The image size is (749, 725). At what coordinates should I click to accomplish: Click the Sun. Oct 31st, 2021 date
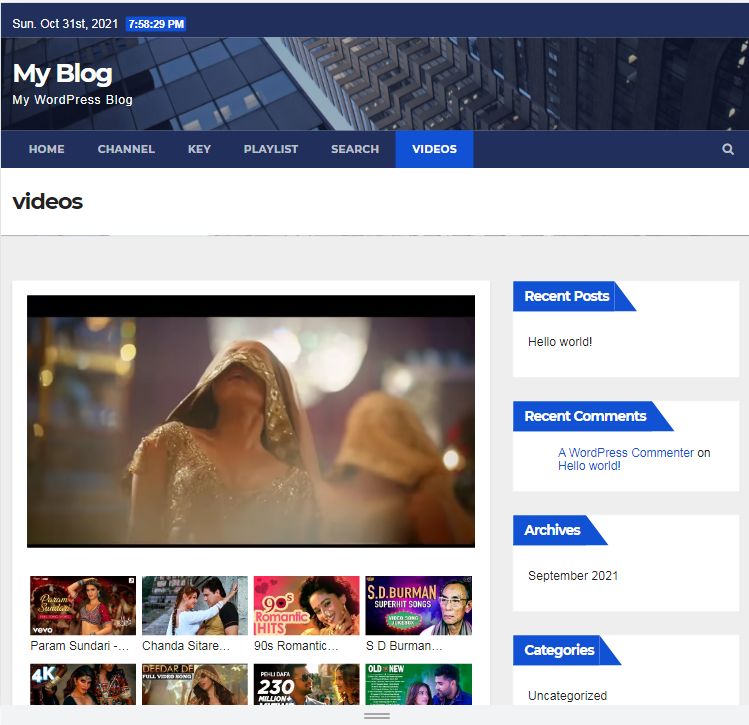65,24
